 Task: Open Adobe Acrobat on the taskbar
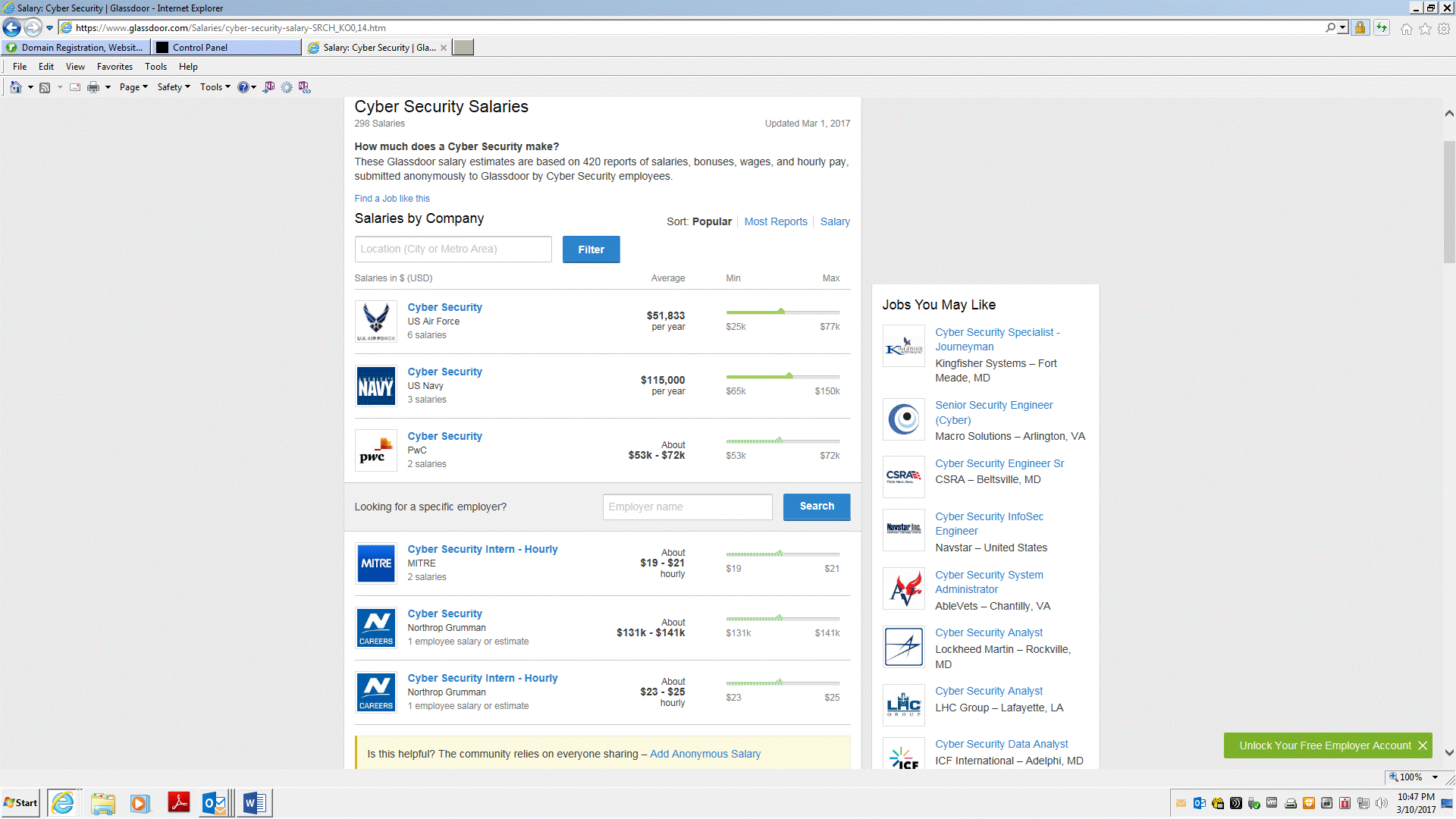tap(179, 802)
